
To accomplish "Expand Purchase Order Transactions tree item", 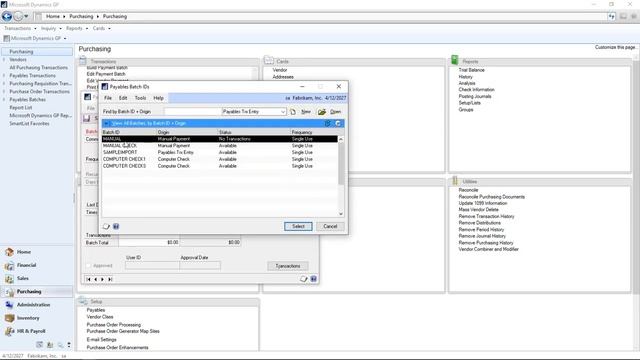I will coord(4,91).
